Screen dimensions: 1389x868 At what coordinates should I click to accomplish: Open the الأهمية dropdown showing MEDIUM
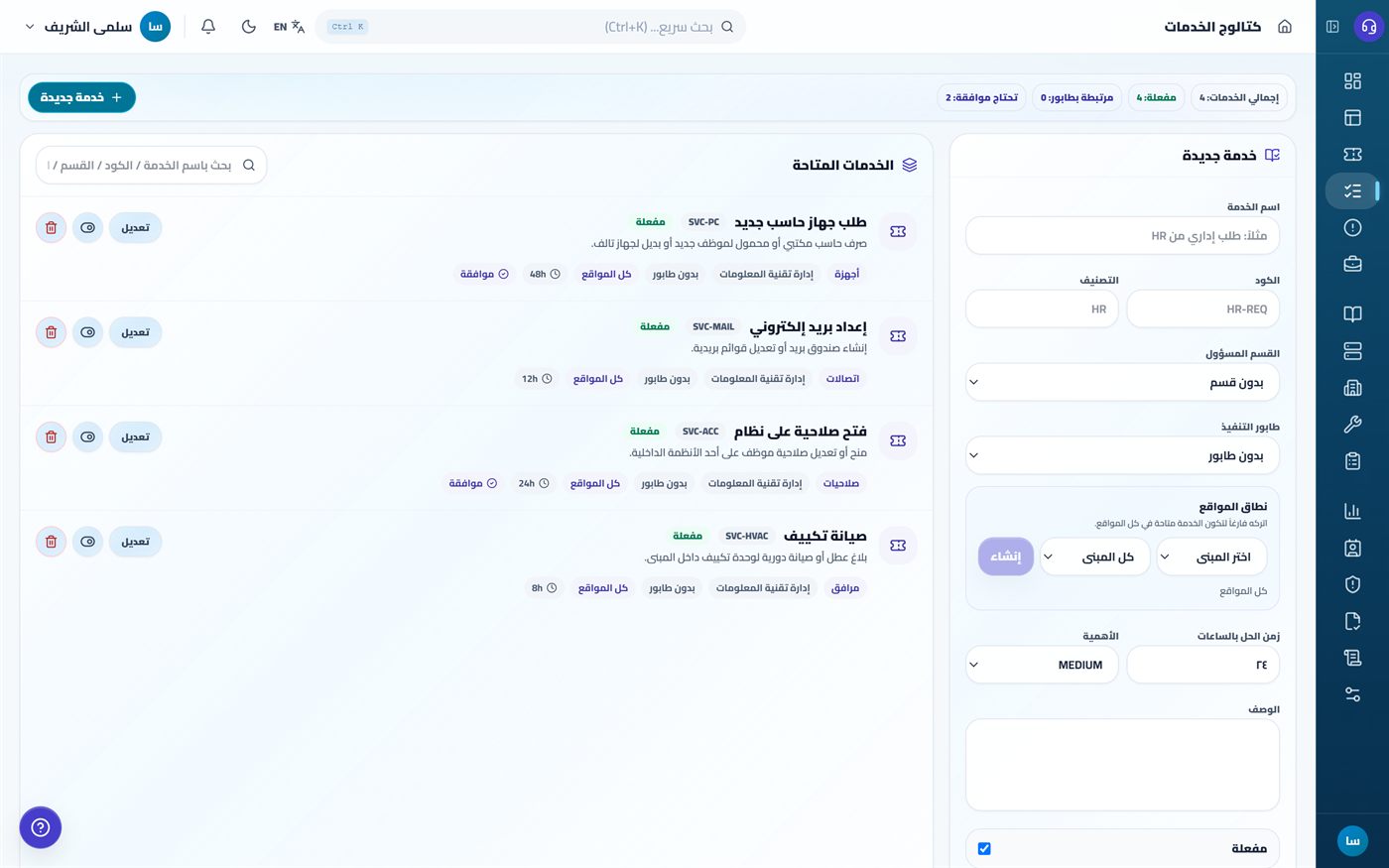1042,665
